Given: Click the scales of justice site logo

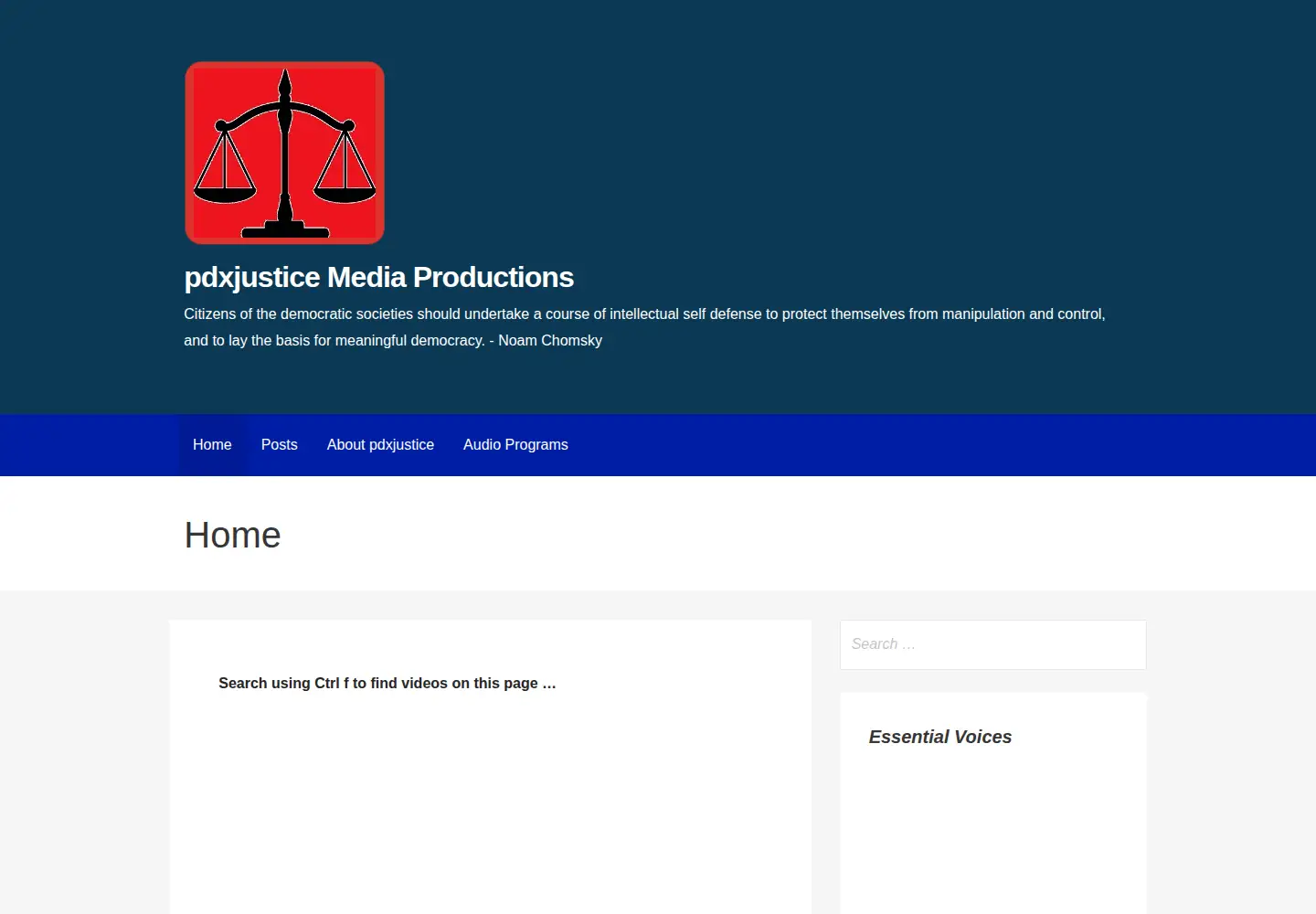Looking at the screenshot, I should (284, 153).
